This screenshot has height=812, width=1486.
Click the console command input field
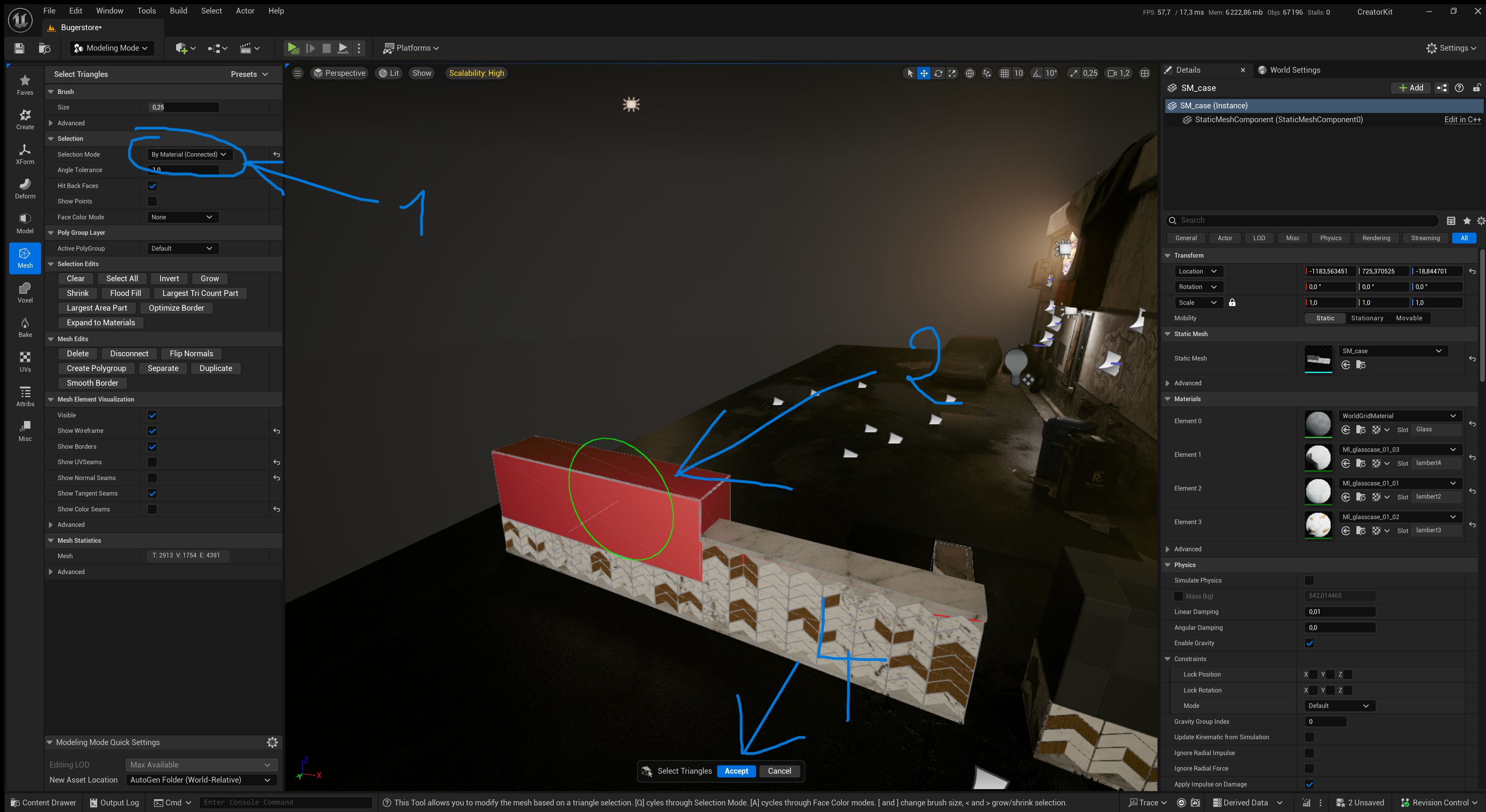(286, 802)
